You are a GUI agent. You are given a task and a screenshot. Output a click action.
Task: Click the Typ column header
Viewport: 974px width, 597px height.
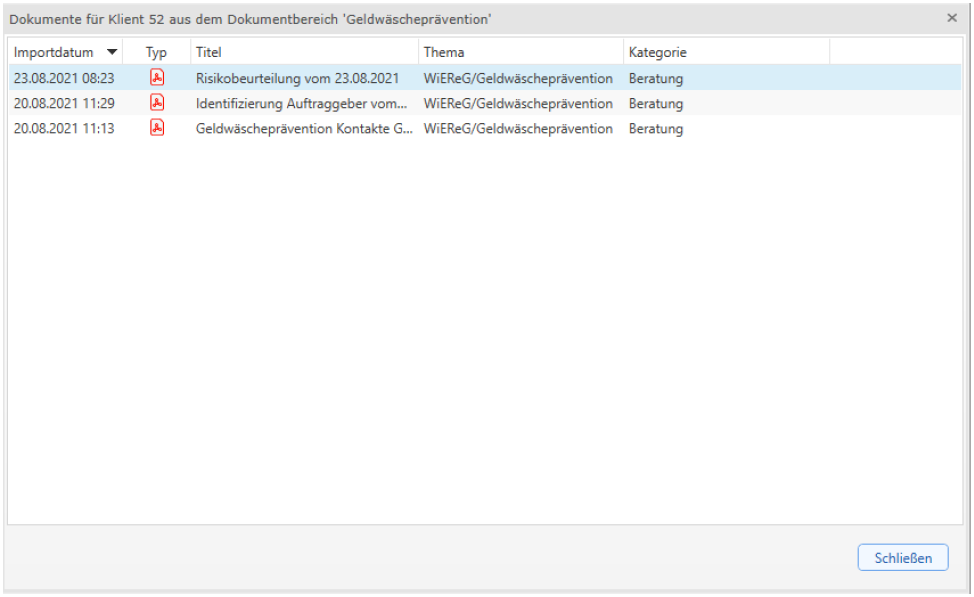(x=156, y=52)
